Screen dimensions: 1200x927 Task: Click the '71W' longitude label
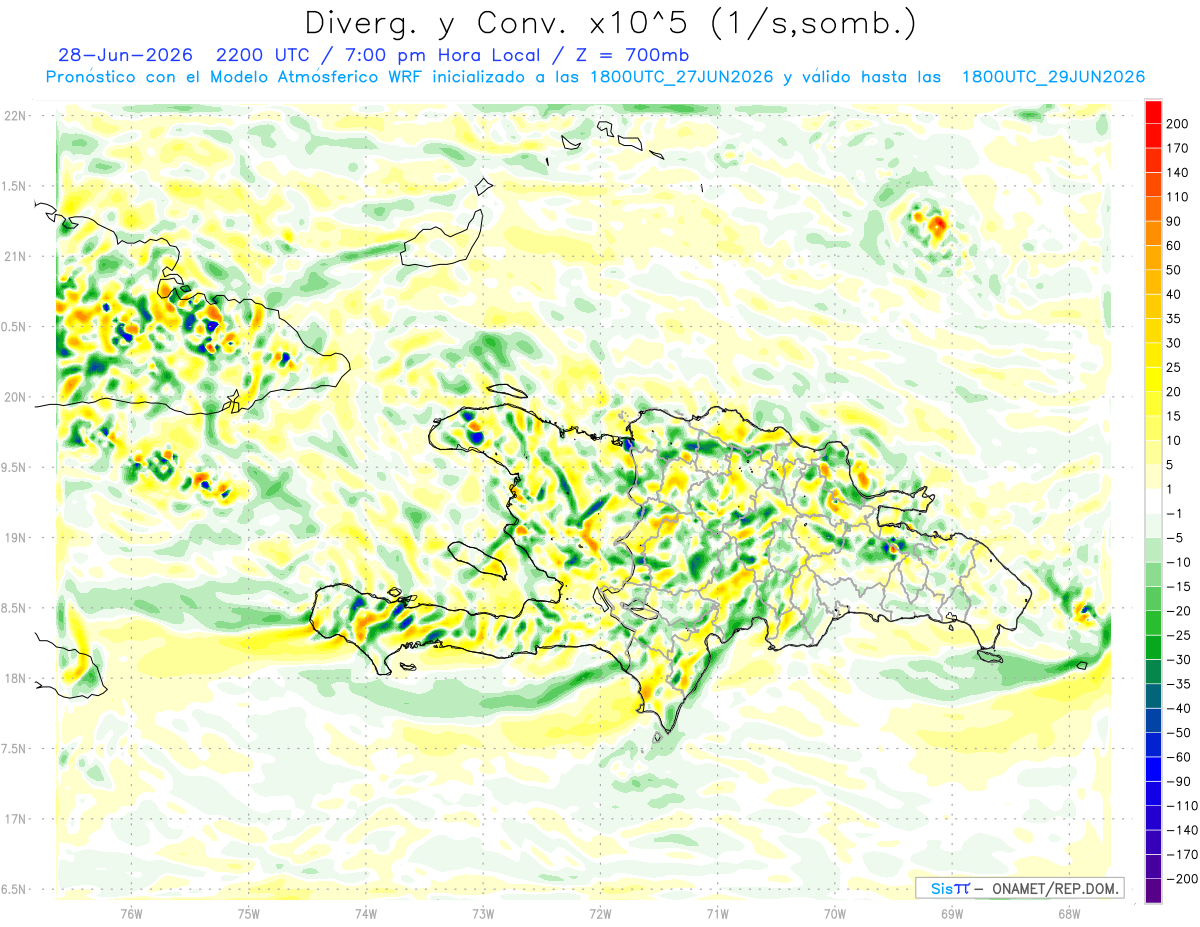(x=717, y=914)
